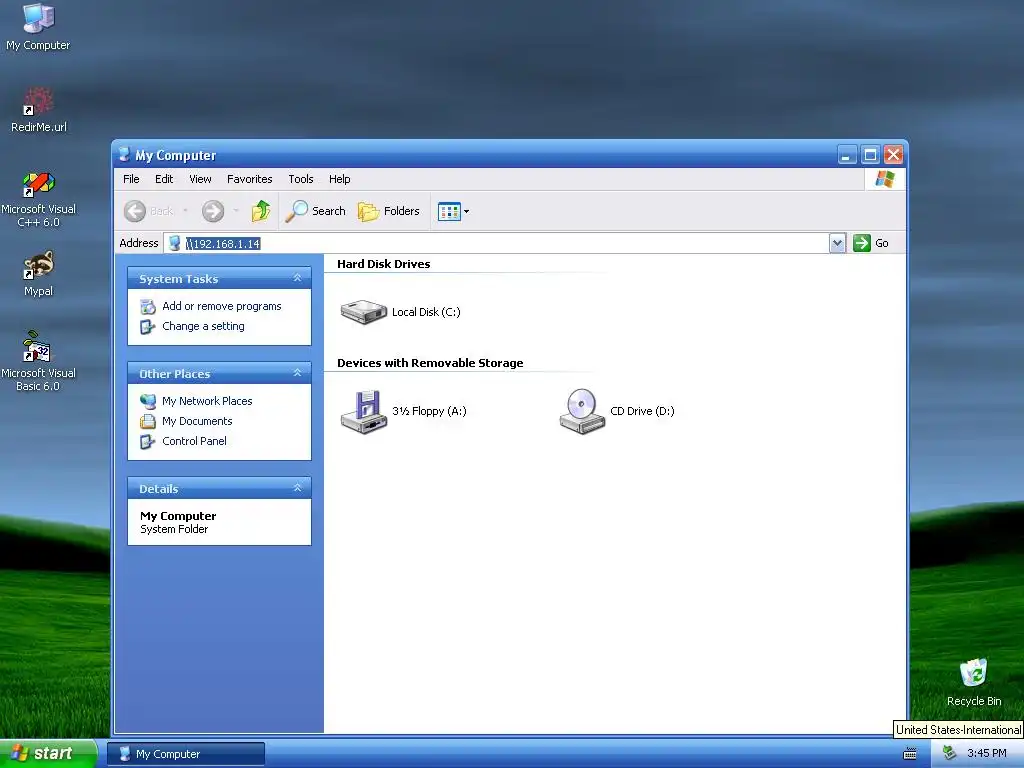Collapse the System Tasks panel

297,278
